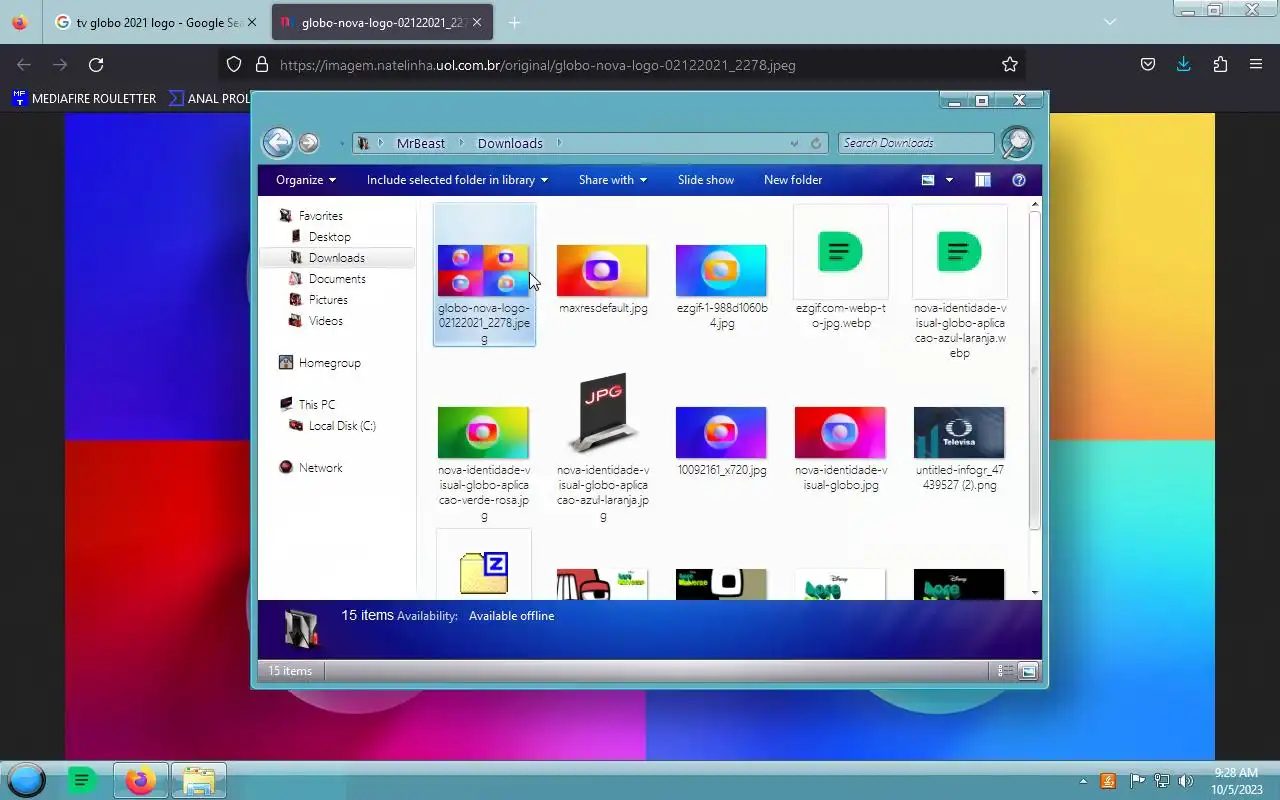Open a new Firefox tab with plus button
The image size is (1280, 800).
click(514, 22)
